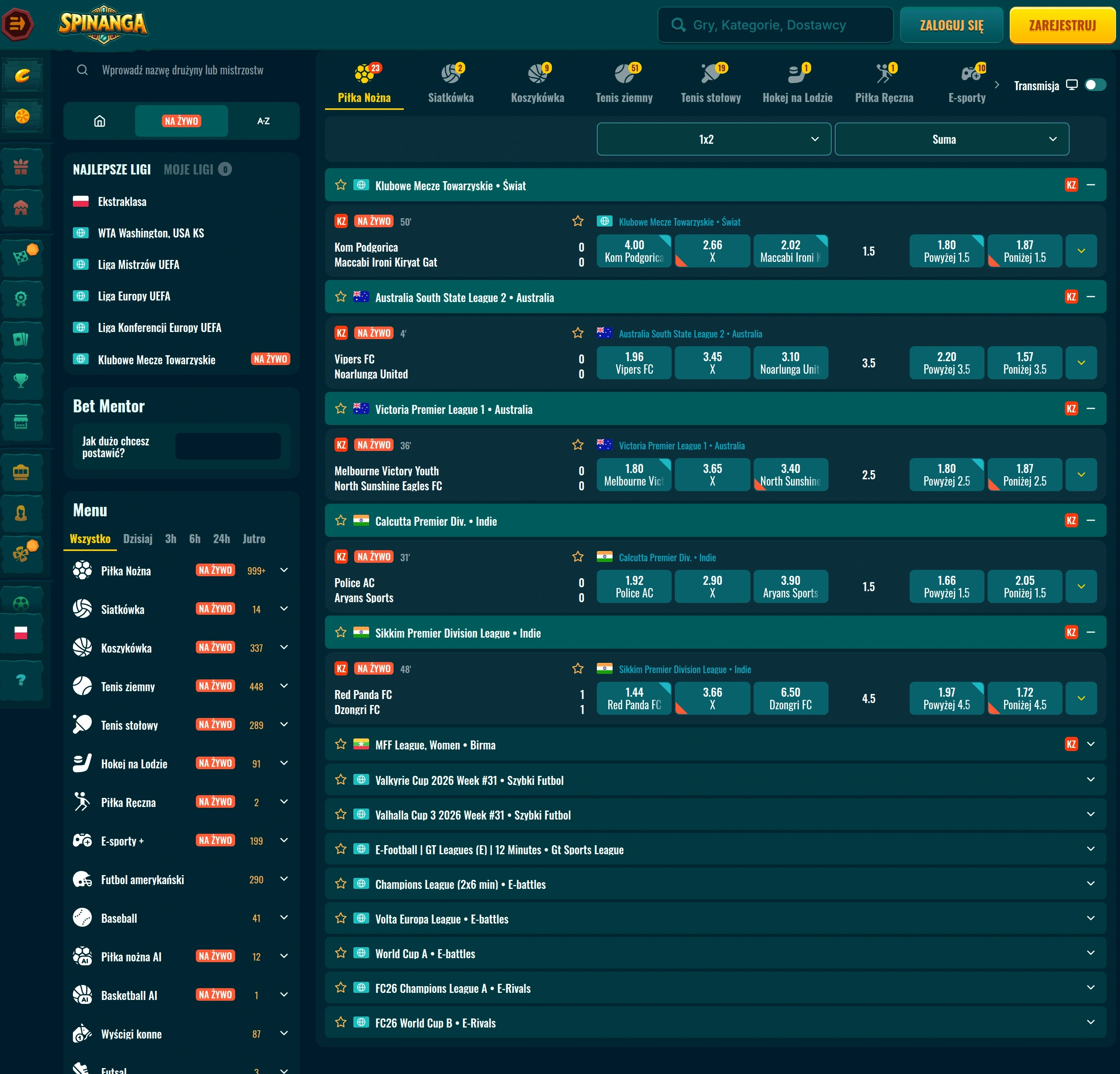The width and height of the screenshot is (1120, 1074).
Task: Click the ZAREJESTRUJ button
Action: [x=1062, y=25]
